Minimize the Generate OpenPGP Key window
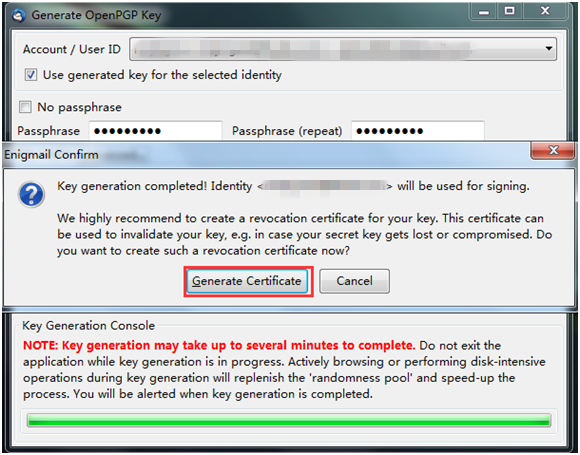Screen dimensions: 580x455 click(x=483, y=12)
